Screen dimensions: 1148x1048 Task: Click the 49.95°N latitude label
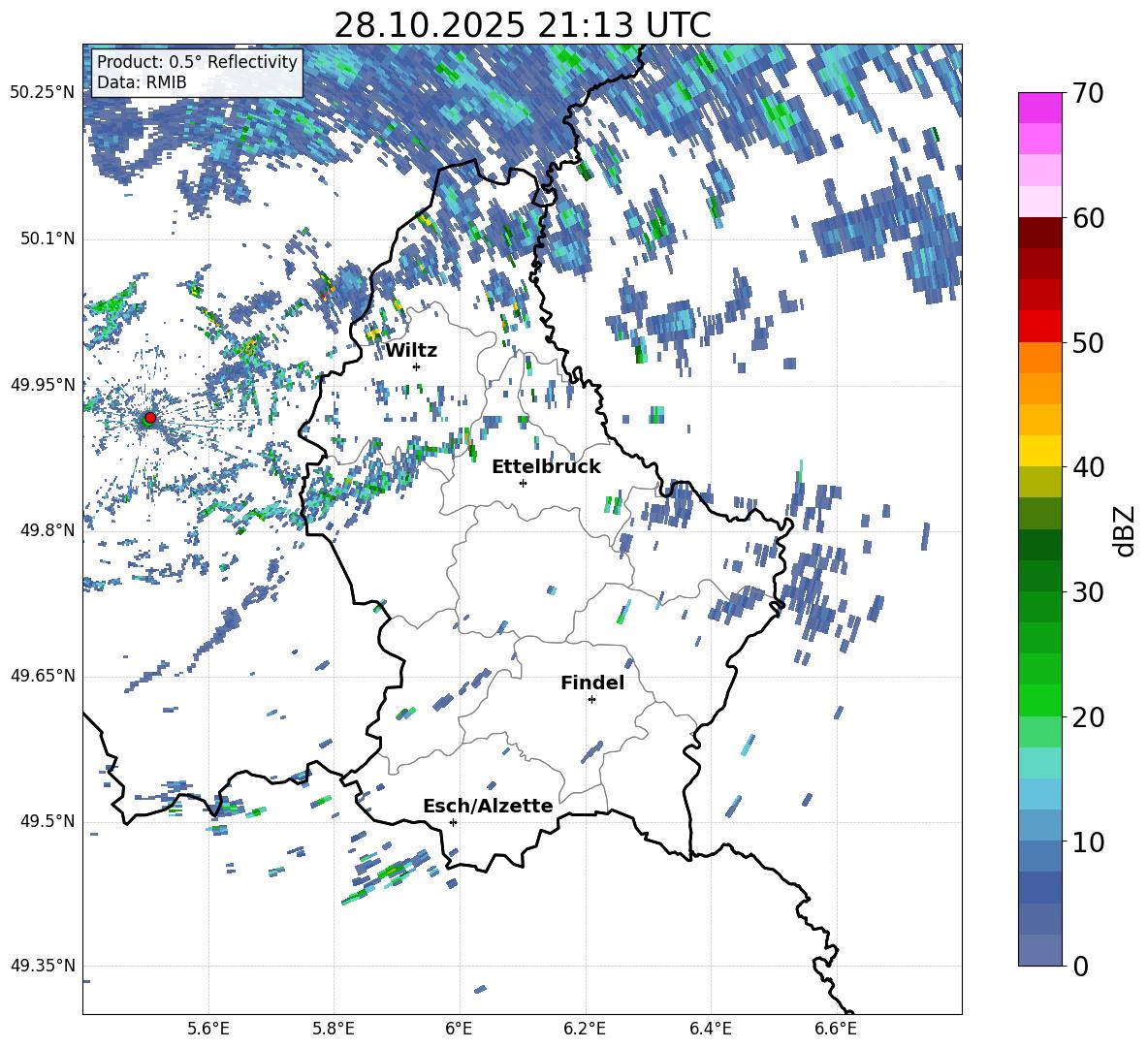pos(43,385)
